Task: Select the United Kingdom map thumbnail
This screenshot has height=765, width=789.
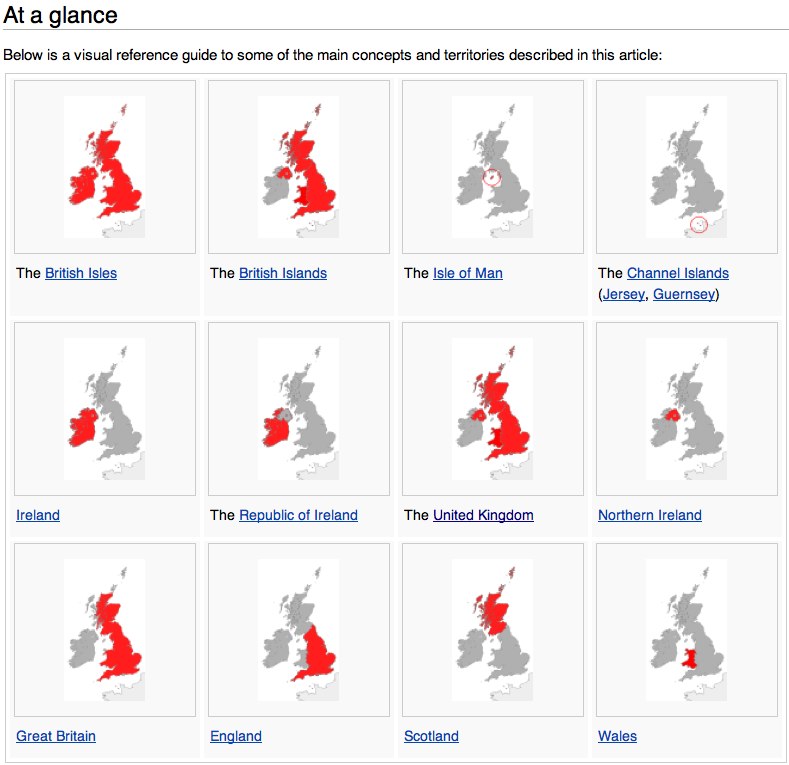Action: [492, 408]
